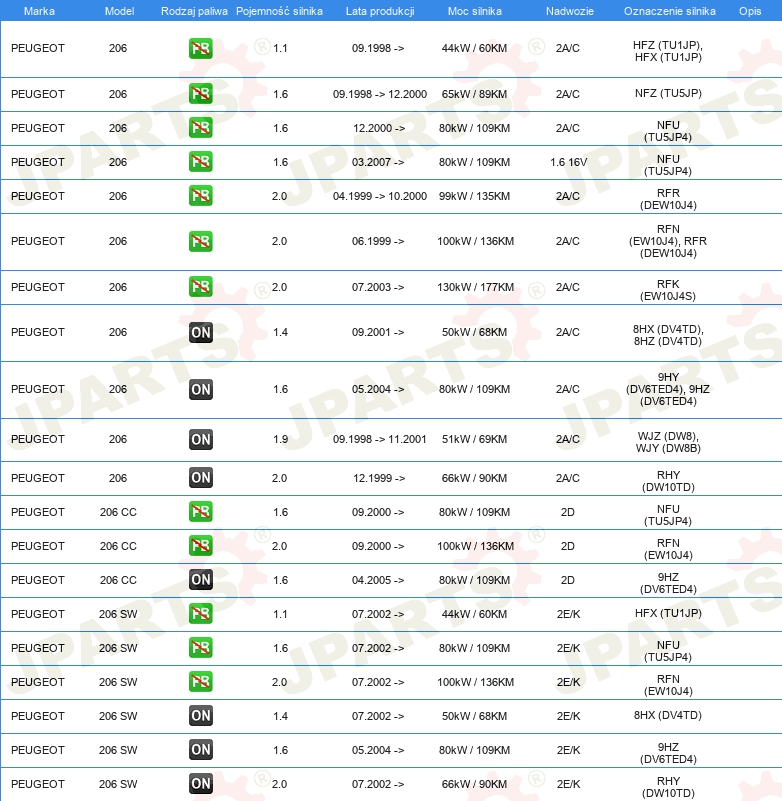
Task: Click diesel ON icon in 206 SW 1.4 row
Action: [x=201, y=716]
